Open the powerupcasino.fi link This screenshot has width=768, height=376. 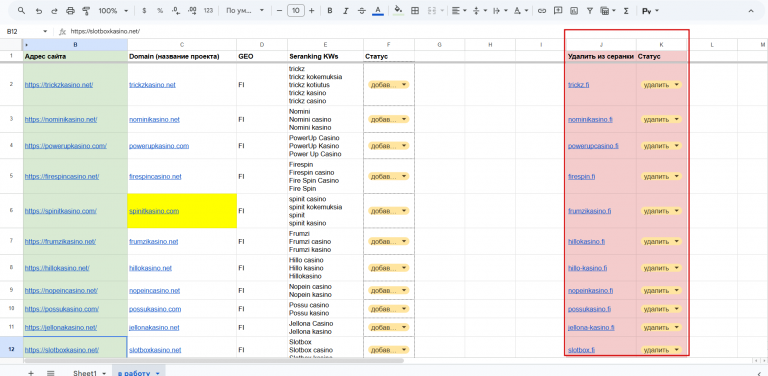(x=593, y=146)
